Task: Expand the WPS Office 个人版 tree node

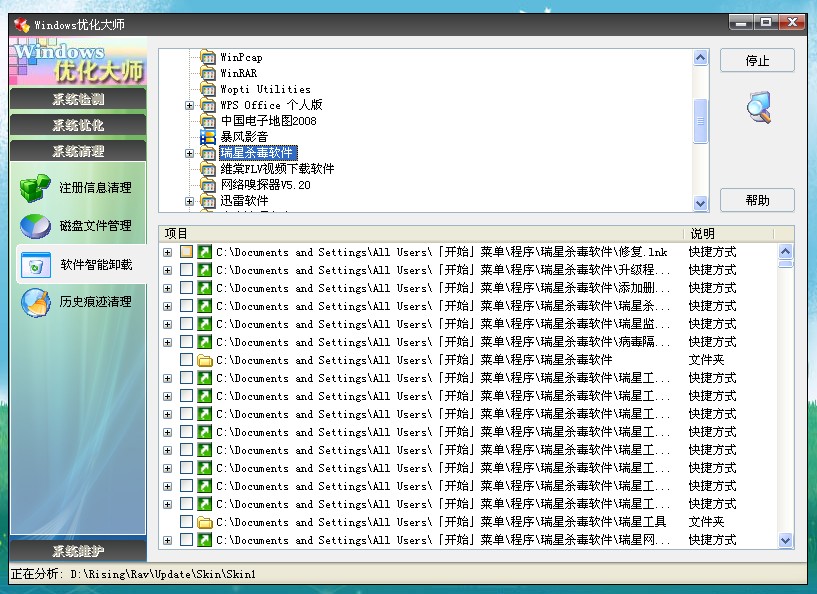Action: [x=189, y=105]
